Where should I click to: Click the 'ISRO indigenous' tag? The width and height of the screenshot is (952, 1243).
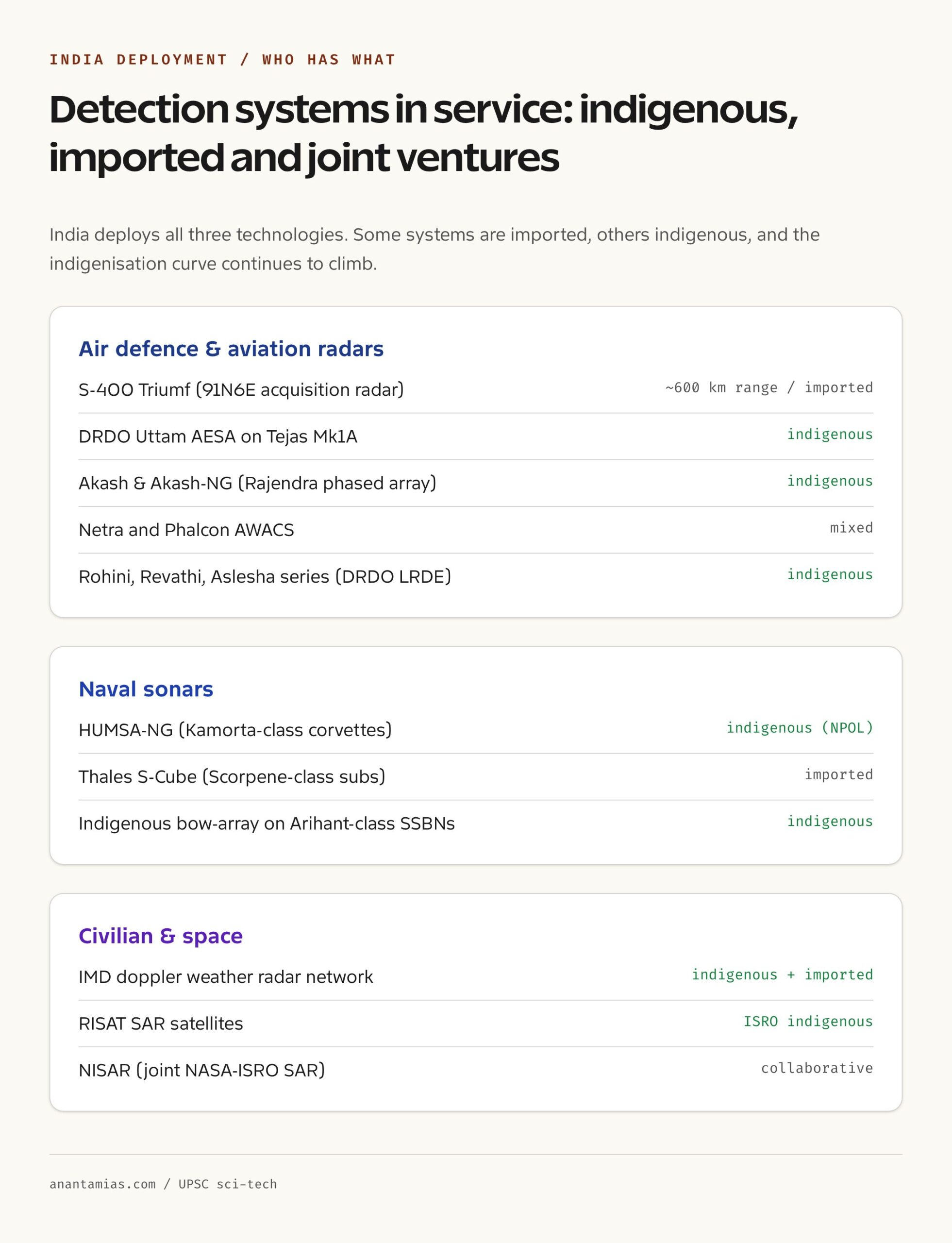(x=809, y=1022)
